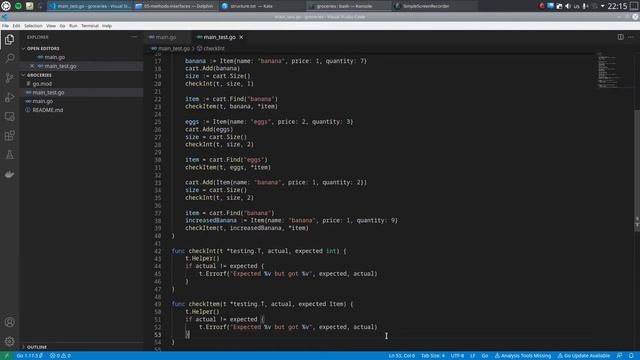This screenshot has width=640, height=360.
Task: Open the Run menu
Action: point(73,26)
